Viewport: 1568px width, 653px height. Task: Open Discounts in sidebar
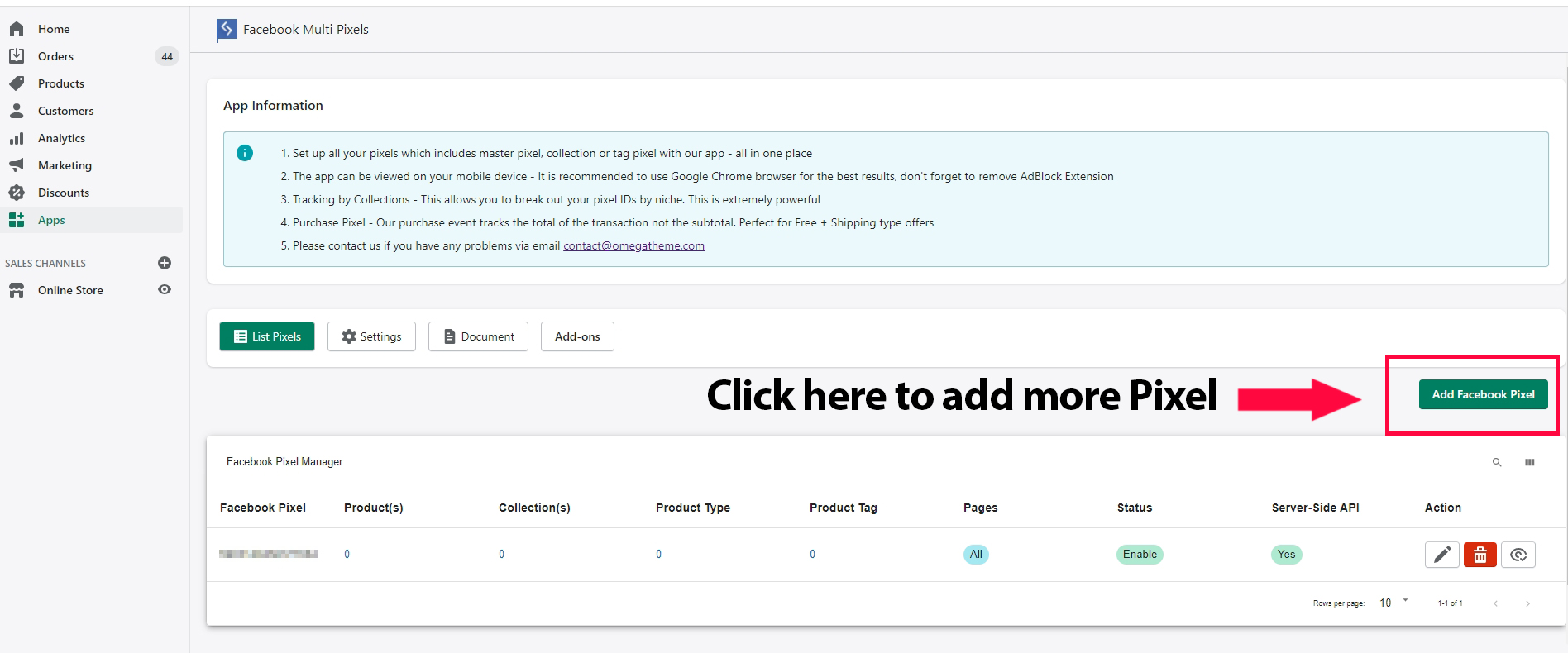(x=64, y=193)
